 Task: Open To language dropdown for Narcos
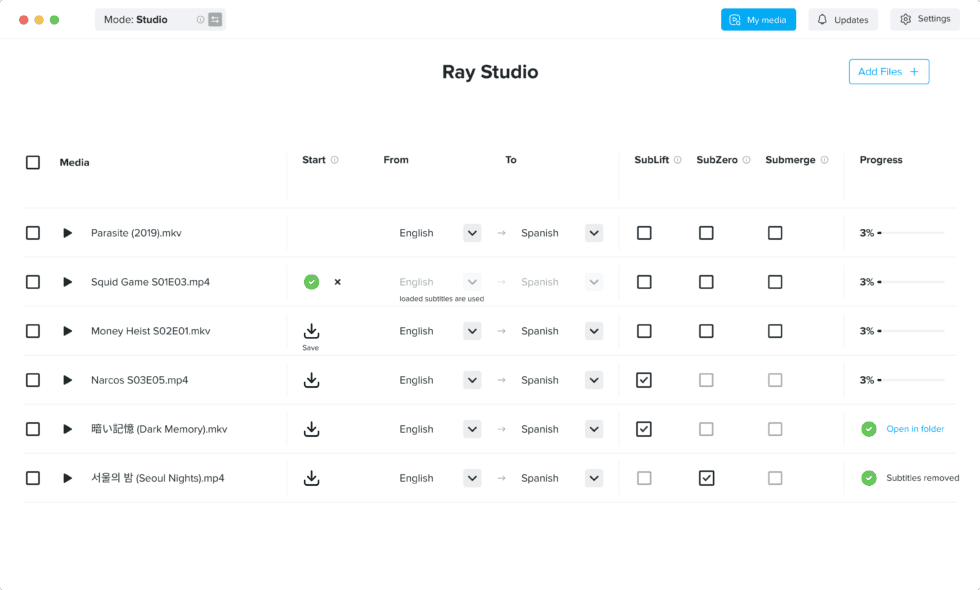pyautogui.click(x=594, y=380)
